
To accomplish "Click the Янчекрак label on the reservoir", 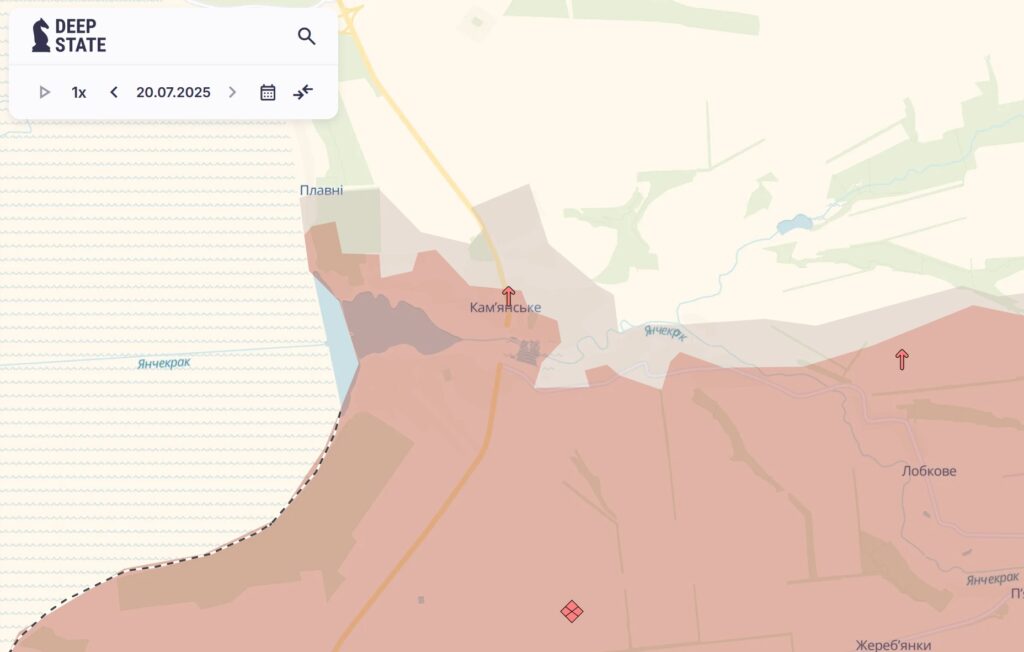I will 163,363.
